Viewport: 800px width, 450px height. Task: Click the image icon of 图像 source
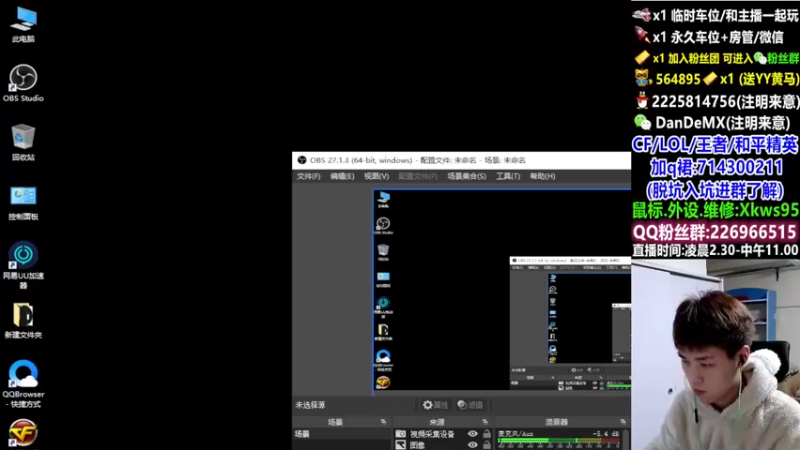point(401,445)
